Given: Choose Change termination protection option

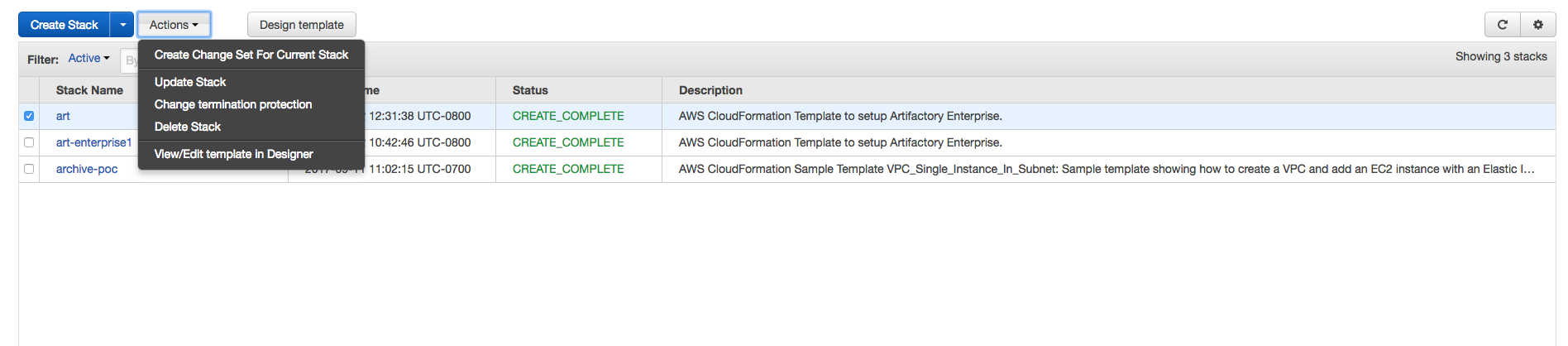Looking at the screenshot, I should pos(233,104).
